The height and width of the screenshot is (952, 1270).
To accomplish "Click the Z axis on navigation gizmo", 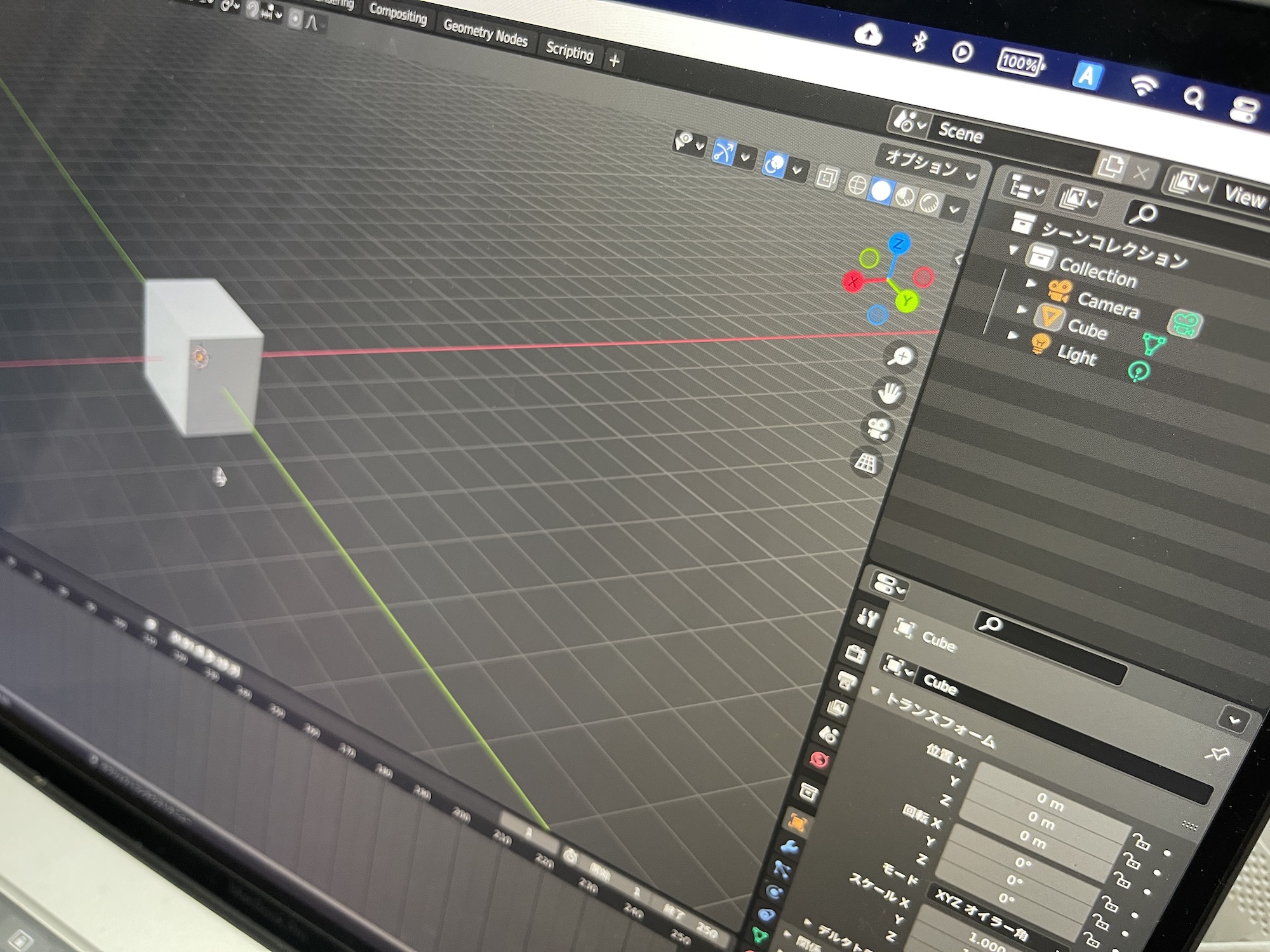I will click(899, 243).
